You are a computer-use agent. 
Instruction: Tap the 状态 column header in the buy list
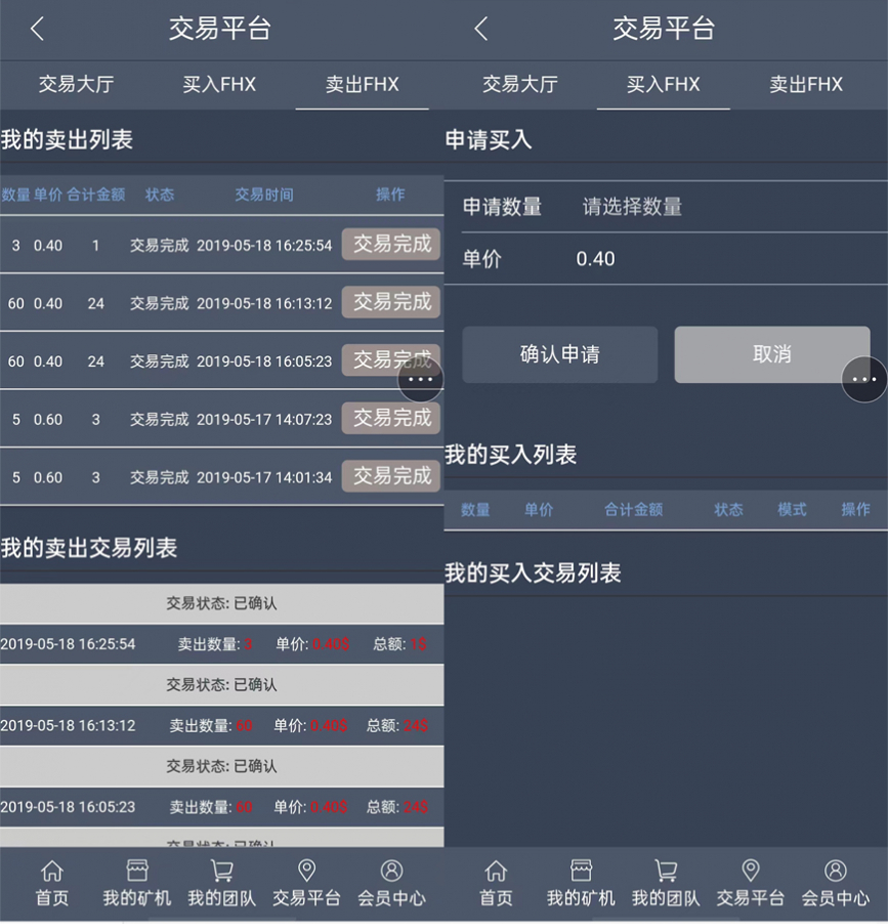pos(728,510)
